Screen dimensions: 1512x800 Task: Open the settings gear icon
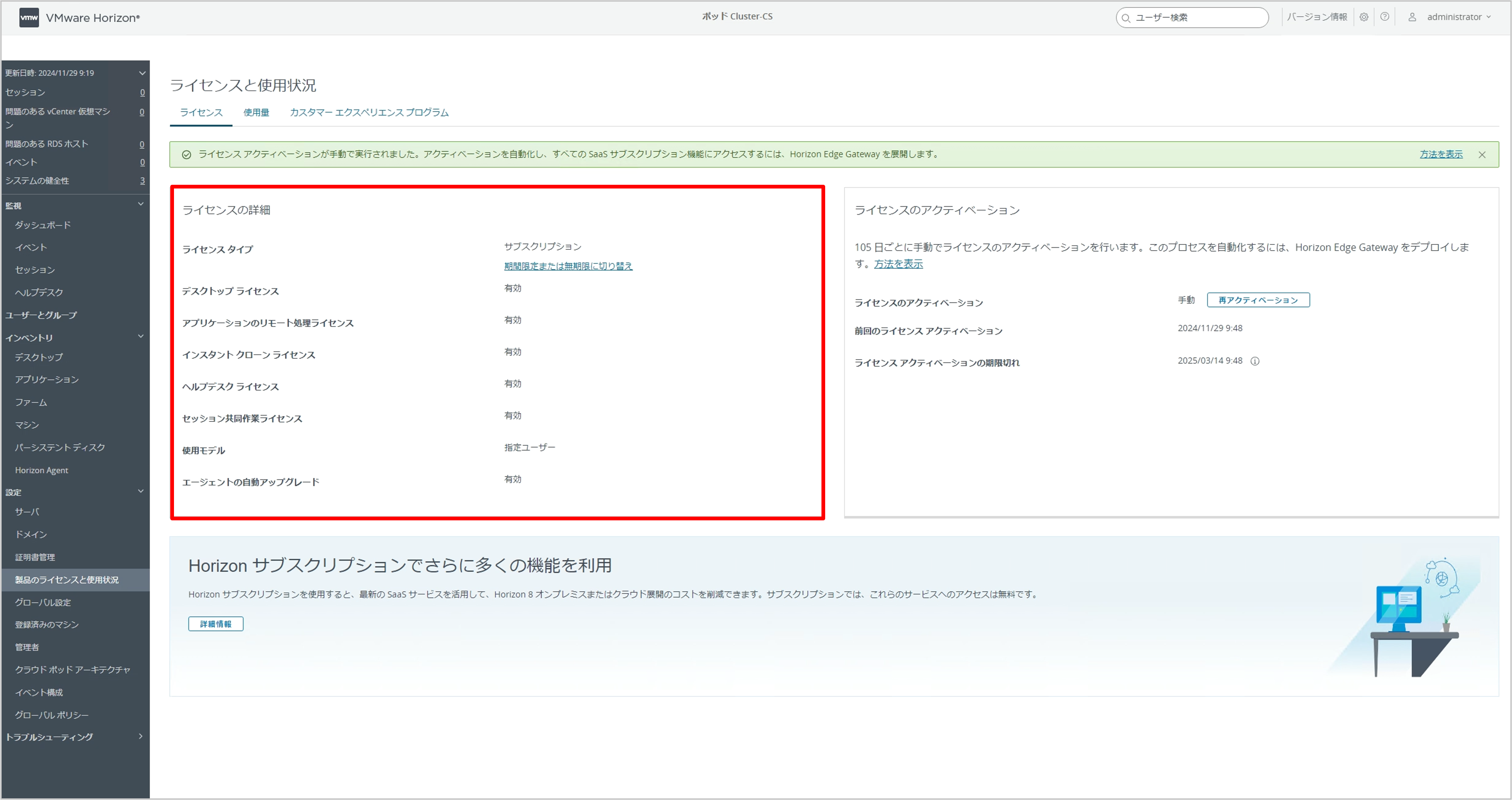point(1364,17)
